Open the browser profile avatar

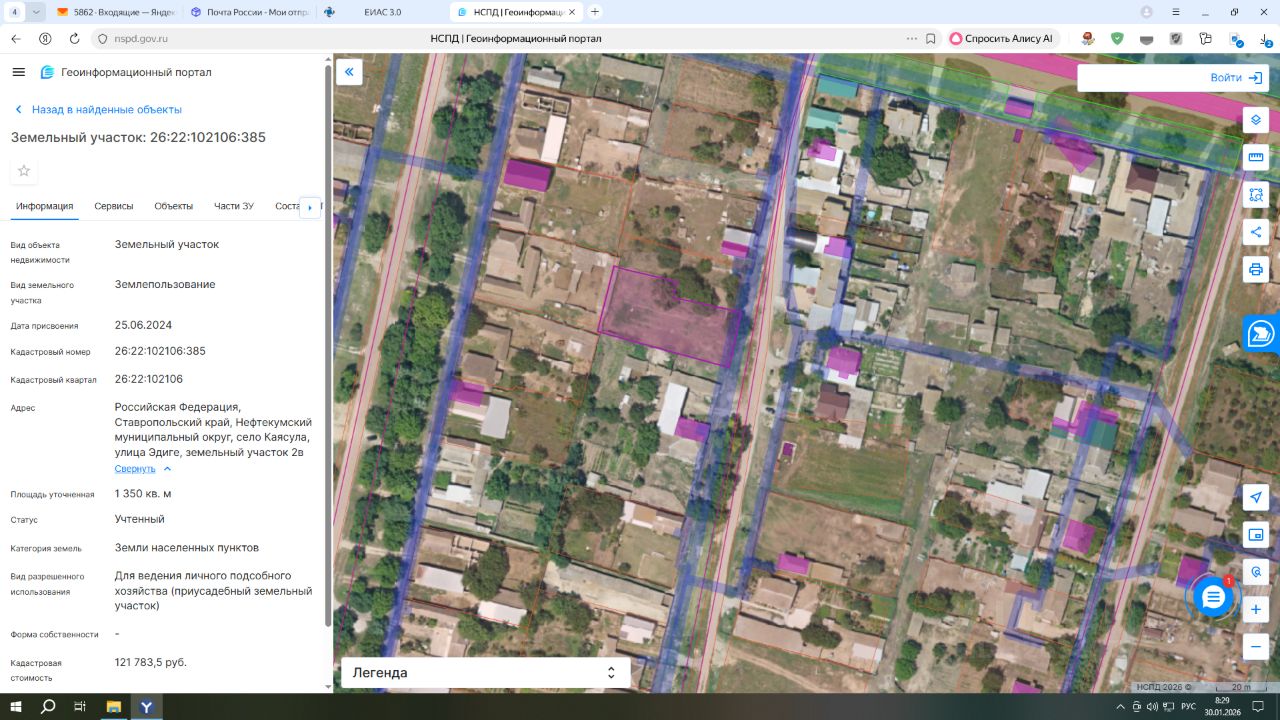click(x=1146, y=12)
